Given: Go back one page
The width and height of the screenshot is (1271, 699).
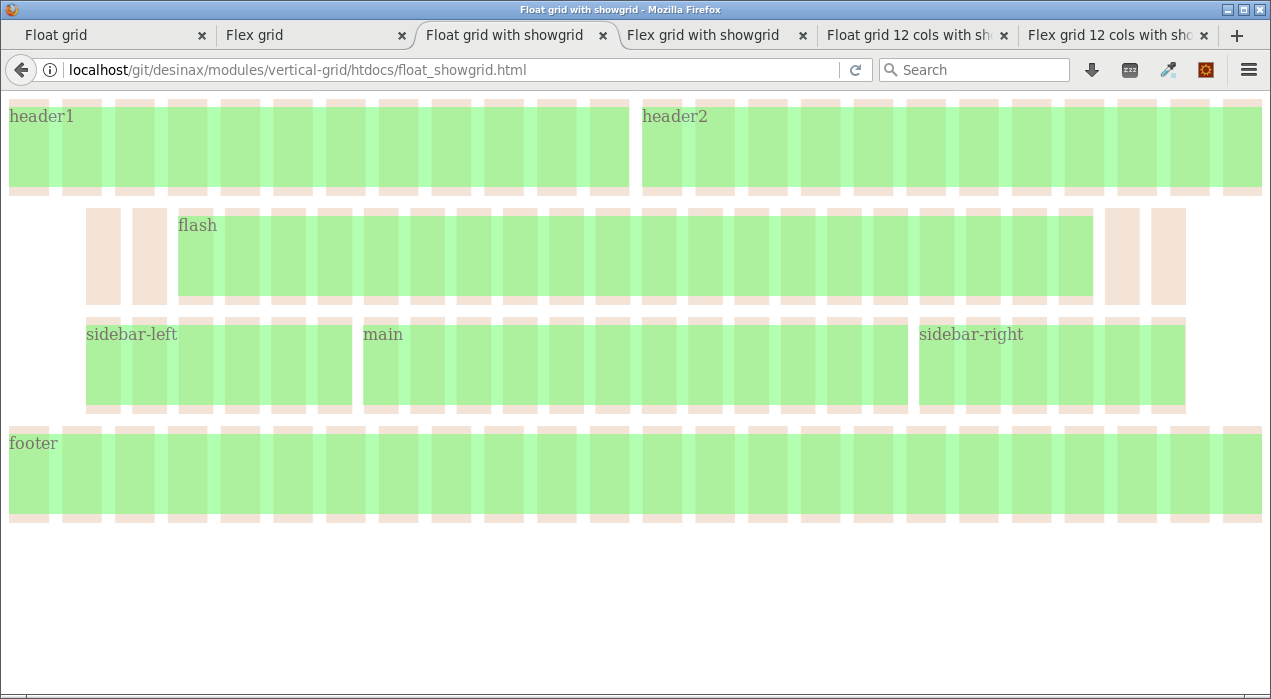Looking at the screenshot, I should [x=21, y=70].
